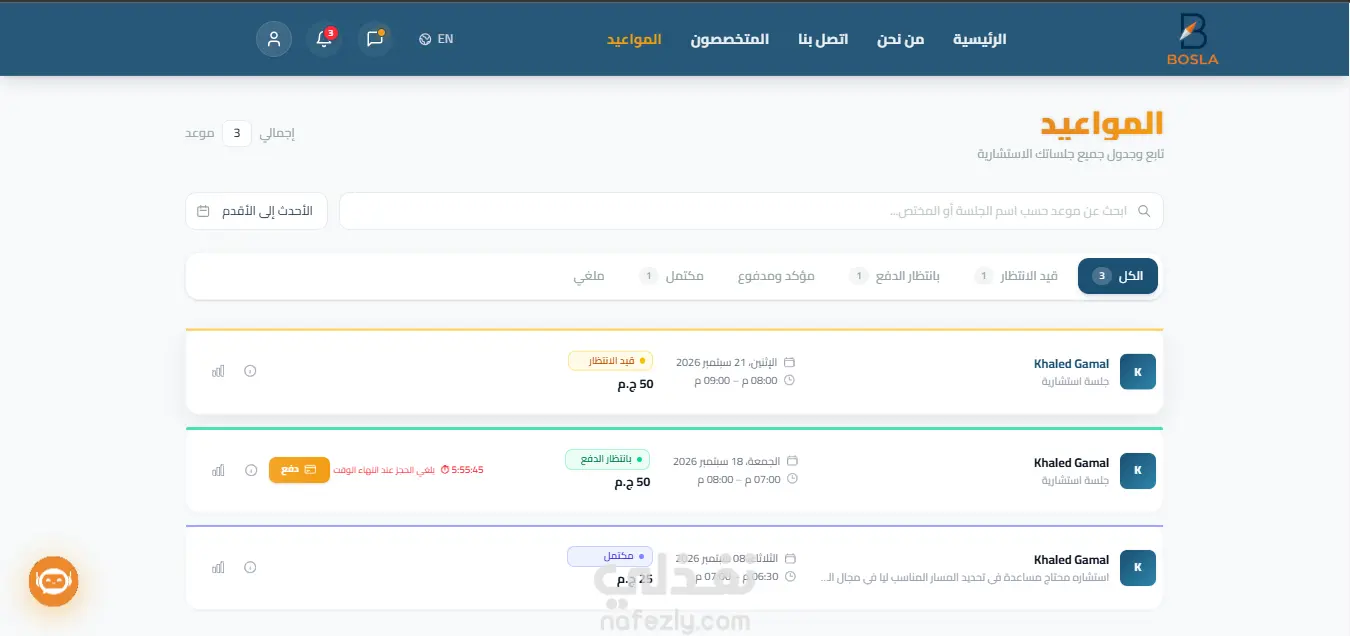Click info icon on awaiting payment row
1350x636 pixels.
[x=250, y=470]
